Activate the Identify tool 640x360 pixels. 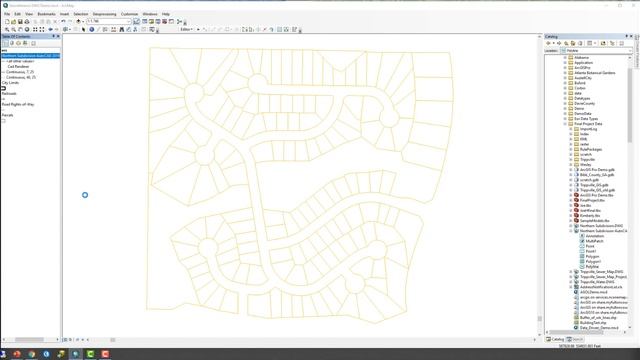91,30
